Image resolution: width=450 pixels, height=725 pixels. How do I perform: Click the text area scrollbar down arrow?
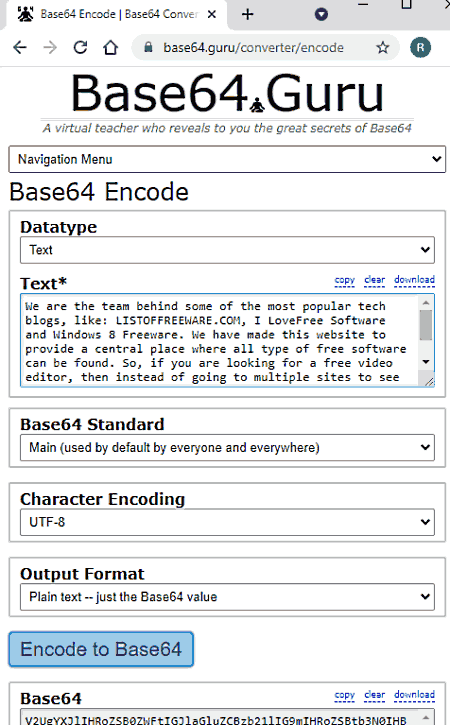click(x=426, y=362)
